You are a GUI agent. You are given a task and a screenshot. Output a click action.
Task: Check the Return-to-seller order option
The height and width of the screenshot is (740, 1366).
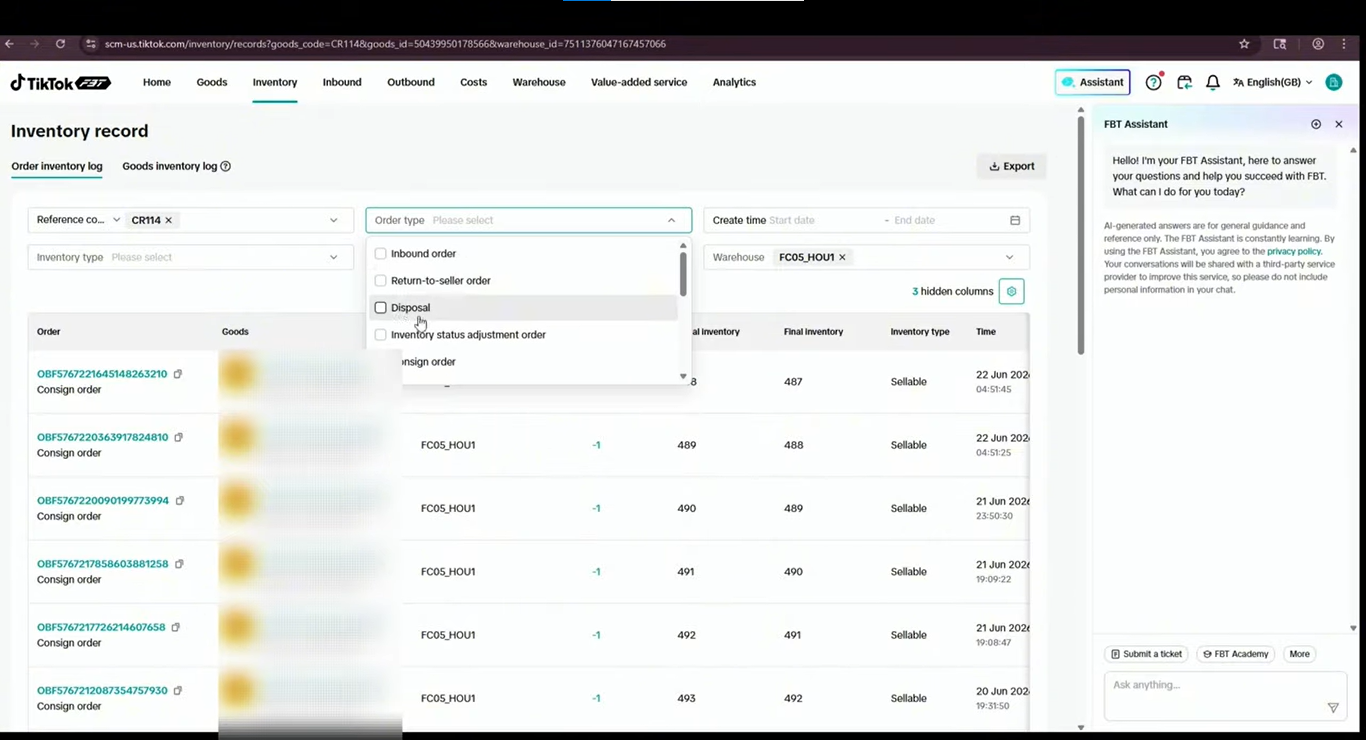click(x=380, y=281)
